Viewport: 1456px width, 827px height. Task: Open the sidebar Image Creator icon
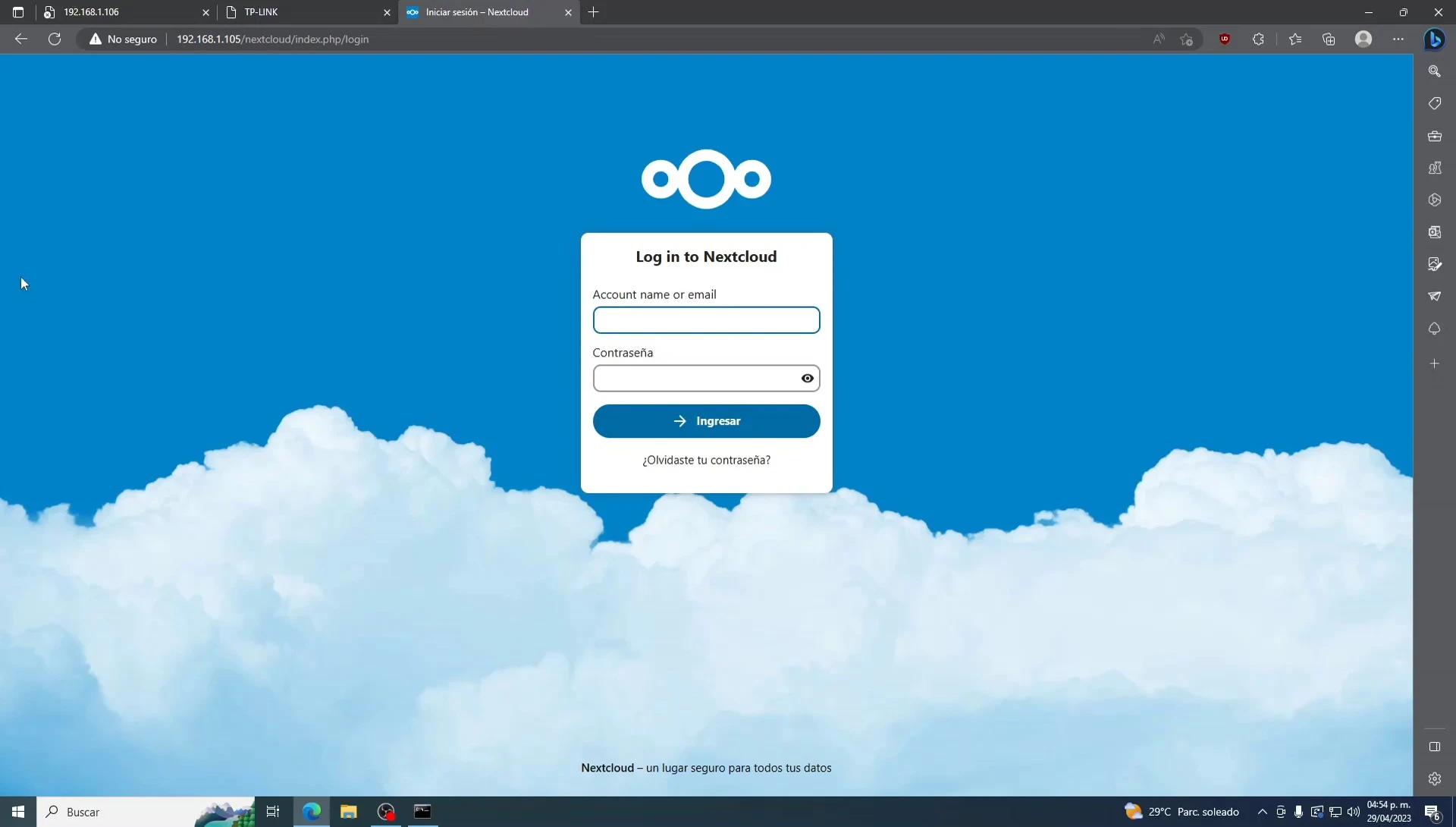(x=1435, y=264)
